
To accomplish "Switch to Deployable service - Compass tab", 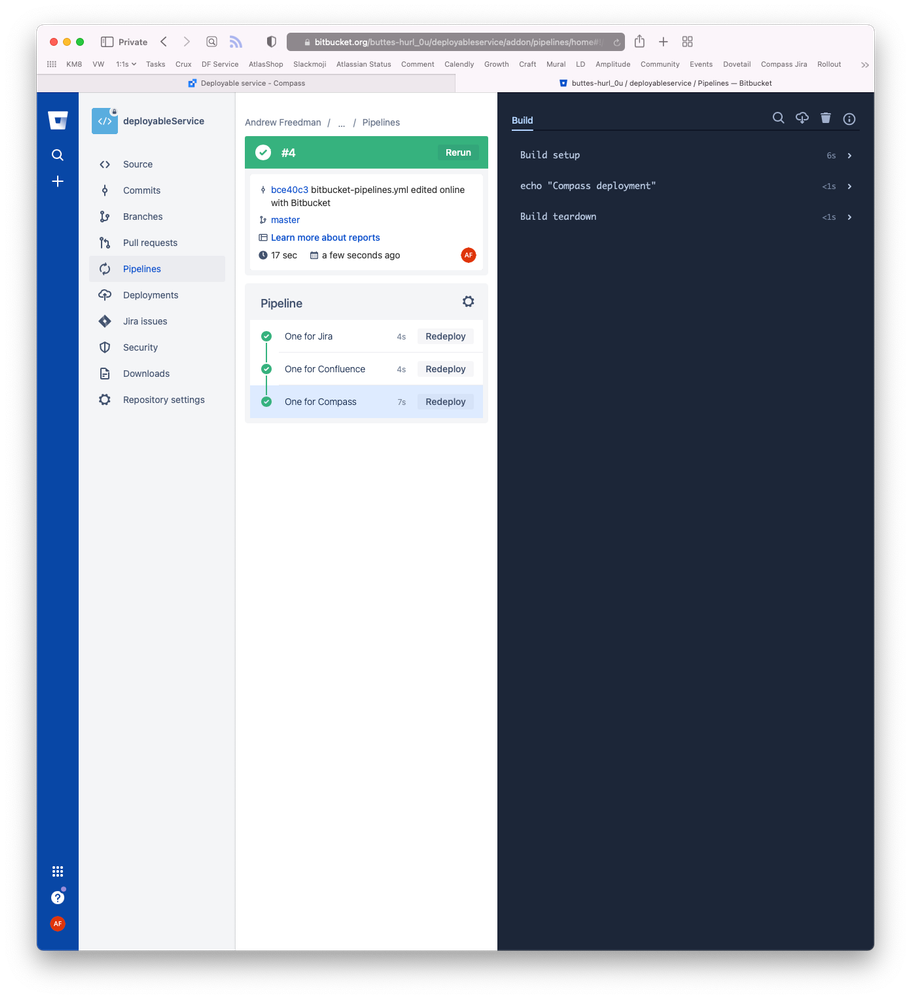I will (x=247, y=83).
